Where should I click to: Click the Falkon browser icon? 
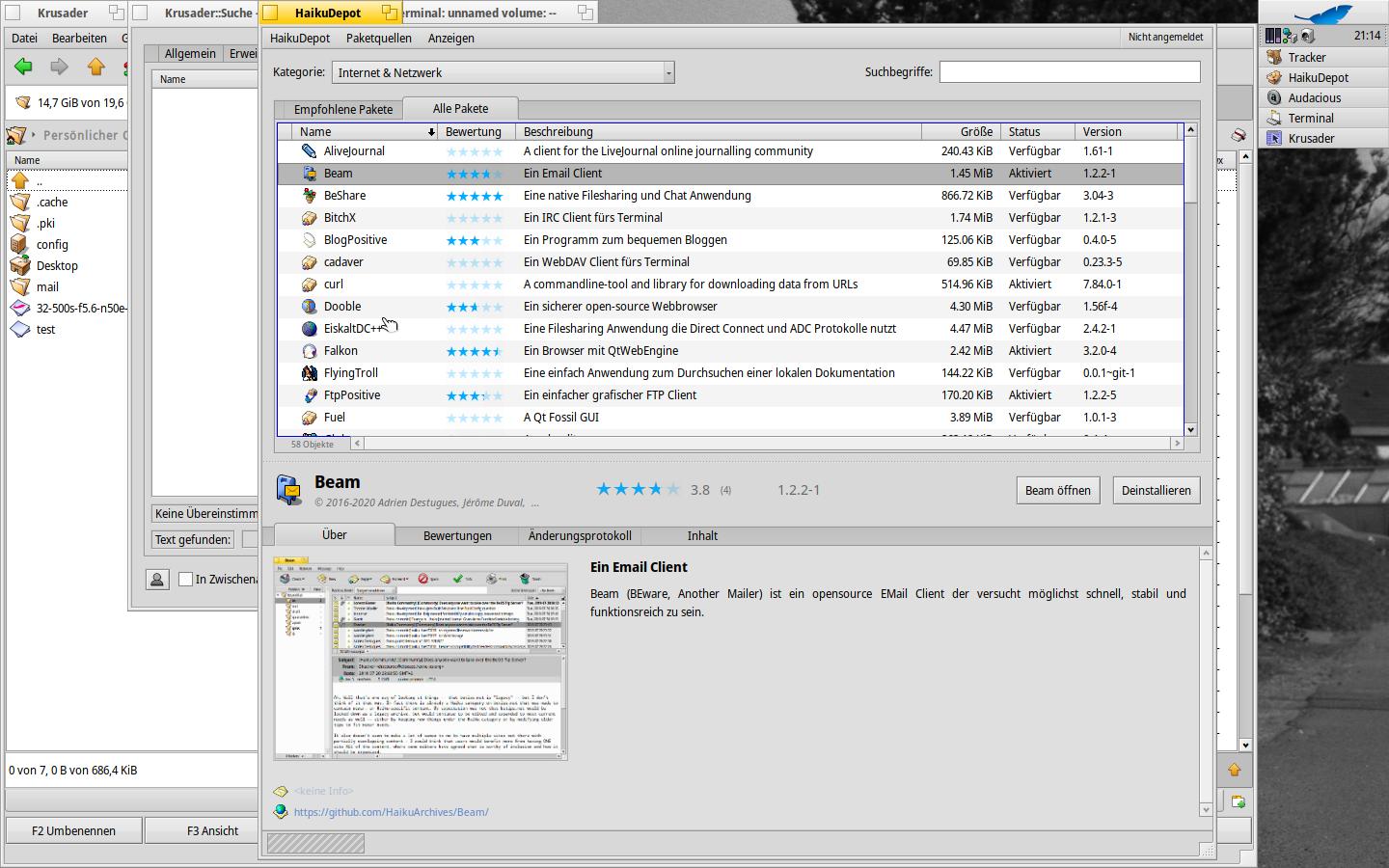click(309, 351)
